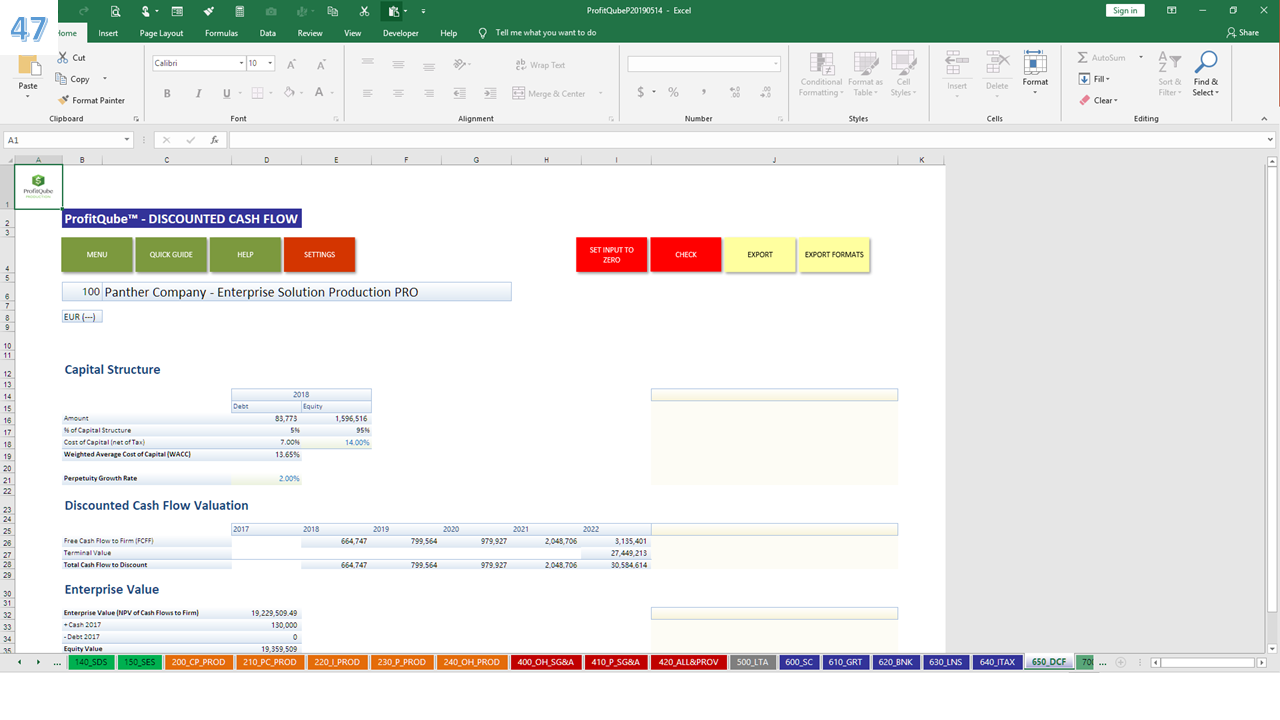Click the calculator icon in quick access toolbar

click(x=240, y=11)
